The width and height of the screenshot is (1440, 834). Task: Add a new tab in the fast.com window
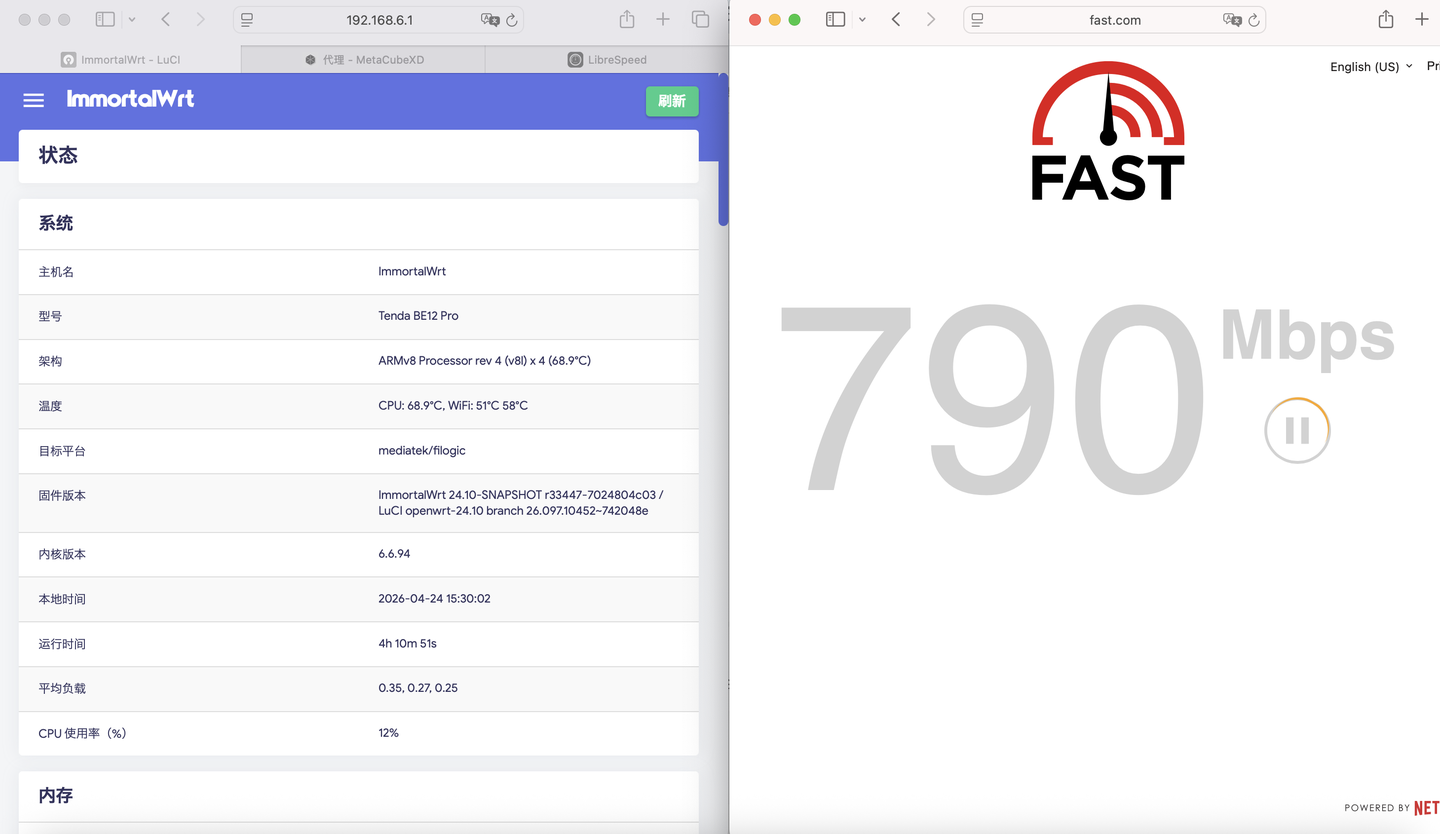coord(1422,19)
